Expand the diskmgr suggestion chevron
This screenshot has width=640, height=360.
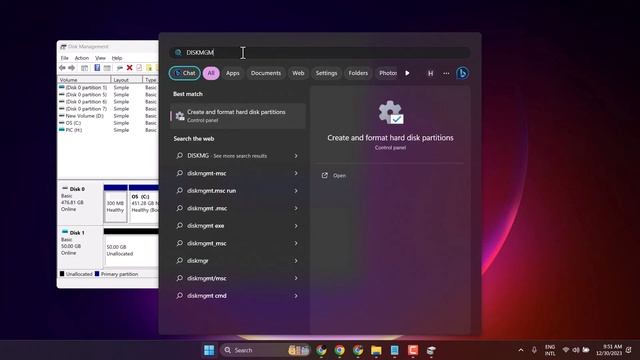point(296,261)
